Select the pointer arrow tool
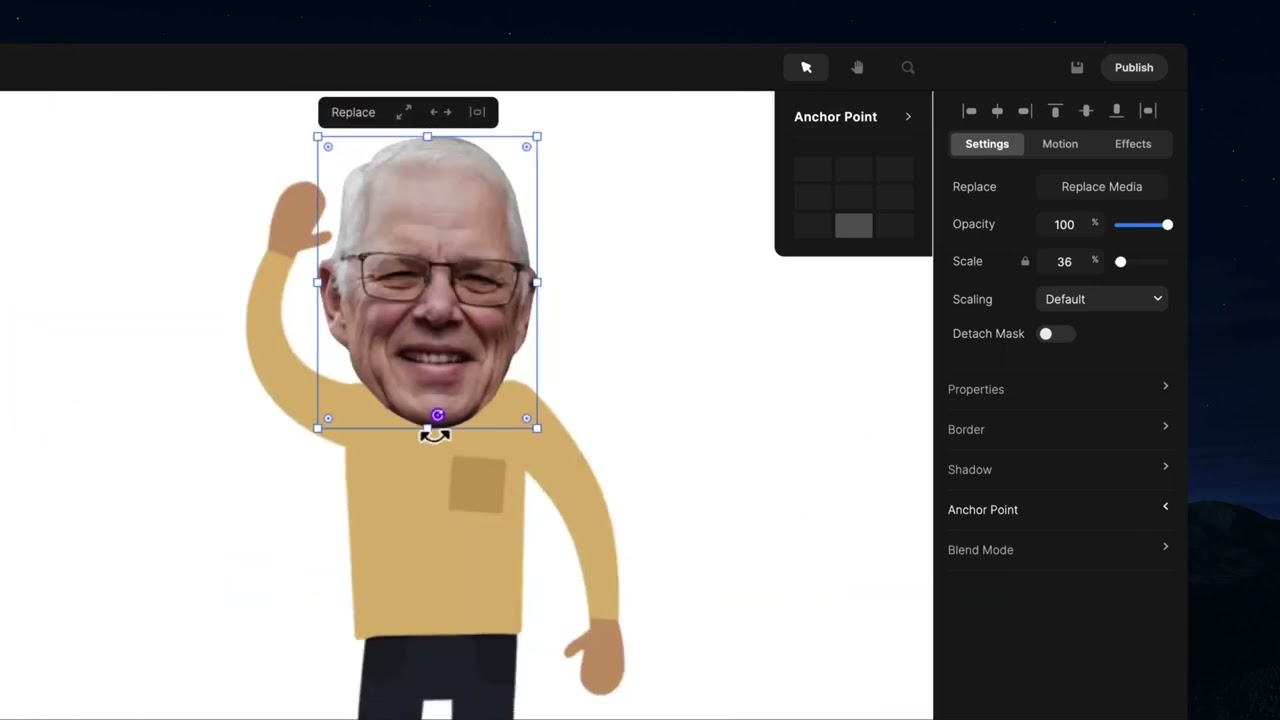The image size is (1280, 720). click(x=806, y=67)
